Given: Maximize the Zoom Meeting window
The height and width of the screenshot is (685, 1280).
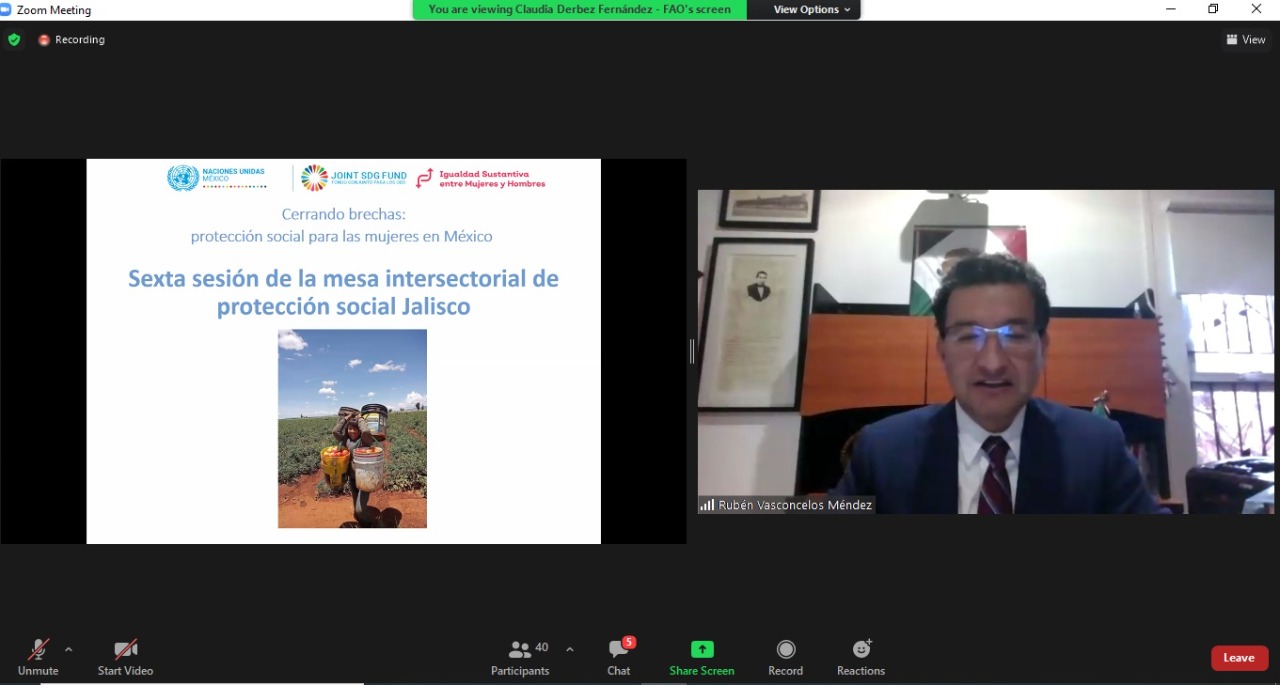Looking at the screenshot, I should click(1213, 9).
